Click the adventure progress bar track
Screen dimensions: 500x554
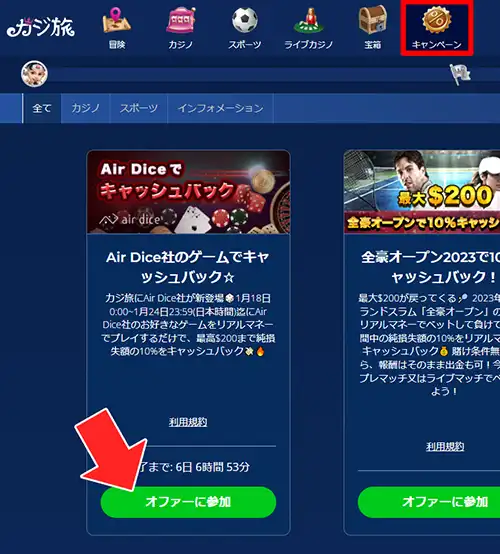click(x=248, y=74)
